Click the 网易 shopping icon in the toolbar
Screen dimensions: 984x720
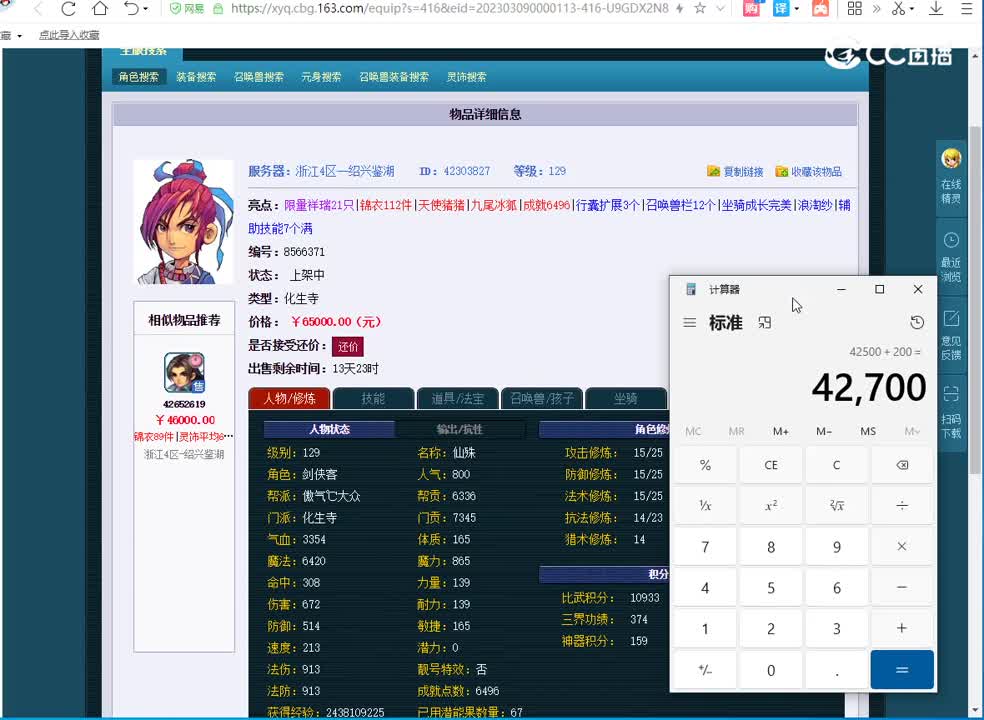pos(752,11)
